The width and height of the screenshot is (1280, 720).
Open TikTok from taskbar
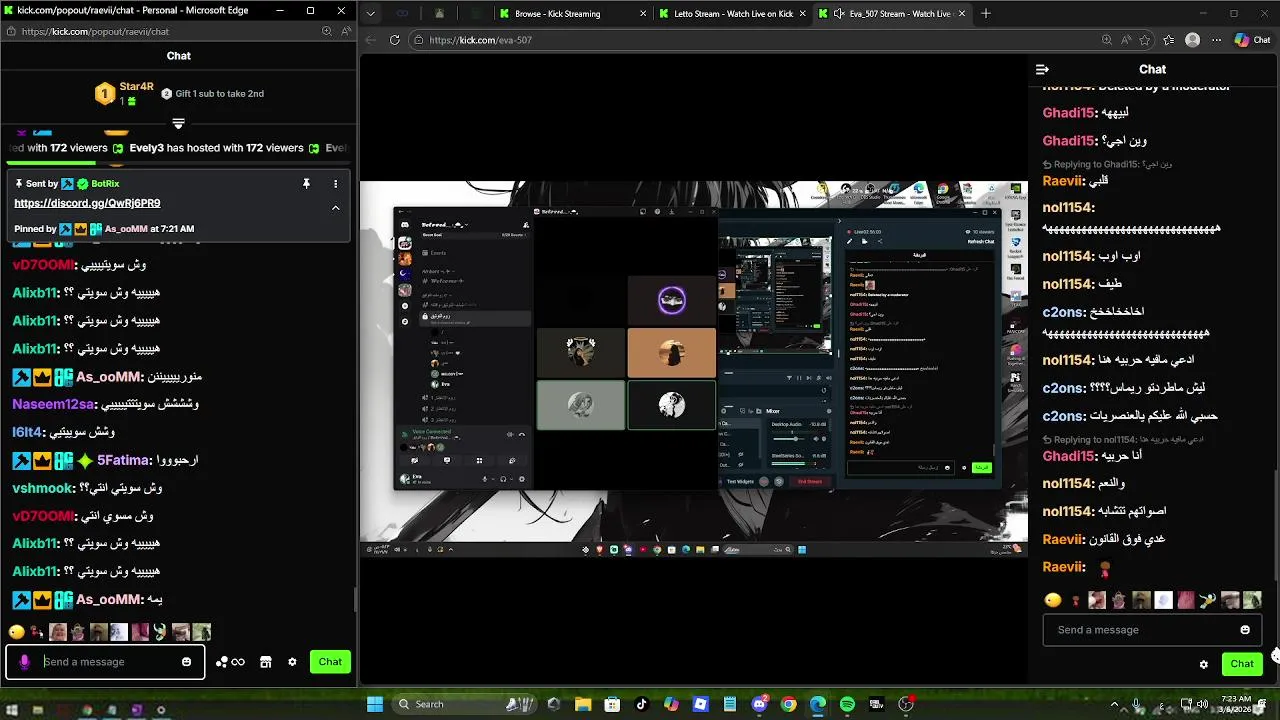(x=642, y=704)
